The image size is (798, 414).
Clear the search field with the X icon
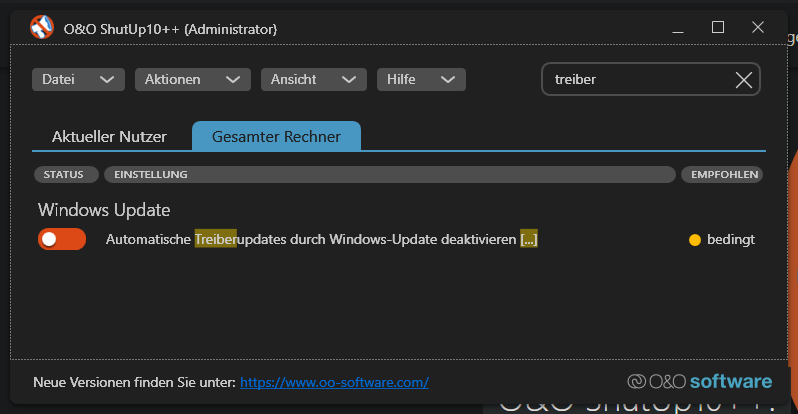point(744,79)
